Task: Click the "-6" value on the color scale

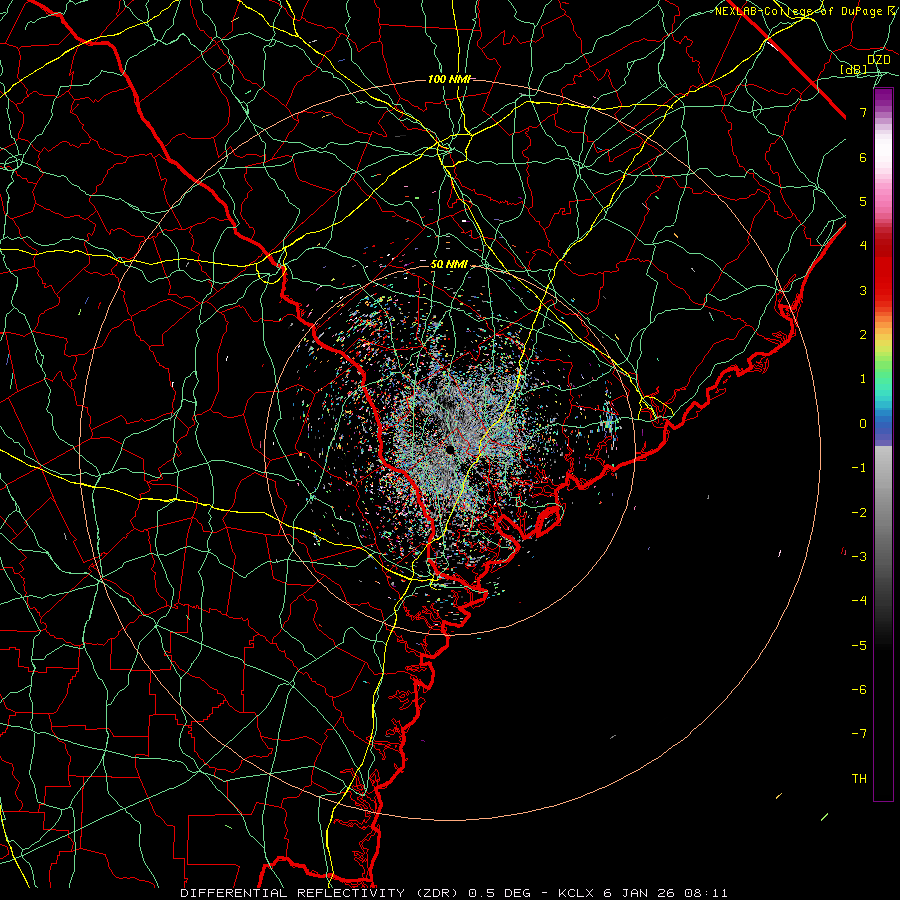Action: 859,690
